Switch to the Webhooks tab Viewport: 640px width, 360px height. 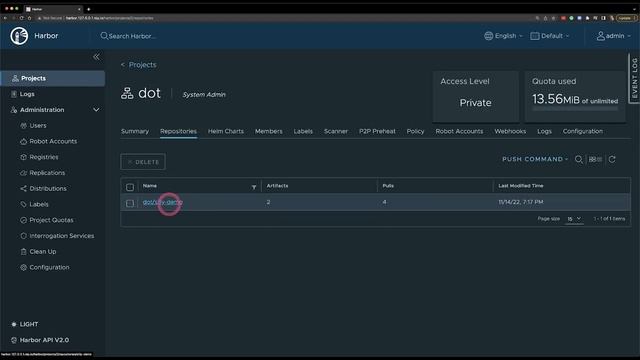point(510,131)
